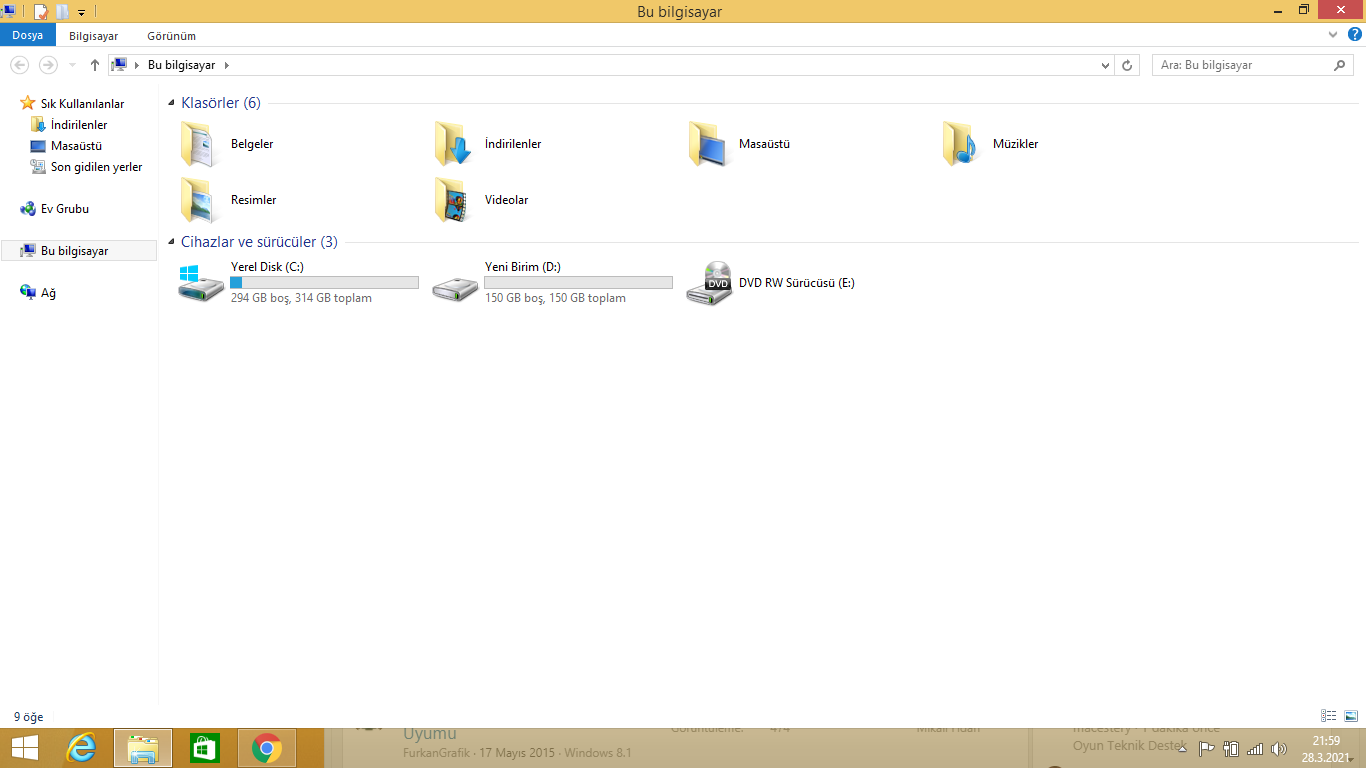Open Masaüstü in the navigation pane

click(76, 146)
